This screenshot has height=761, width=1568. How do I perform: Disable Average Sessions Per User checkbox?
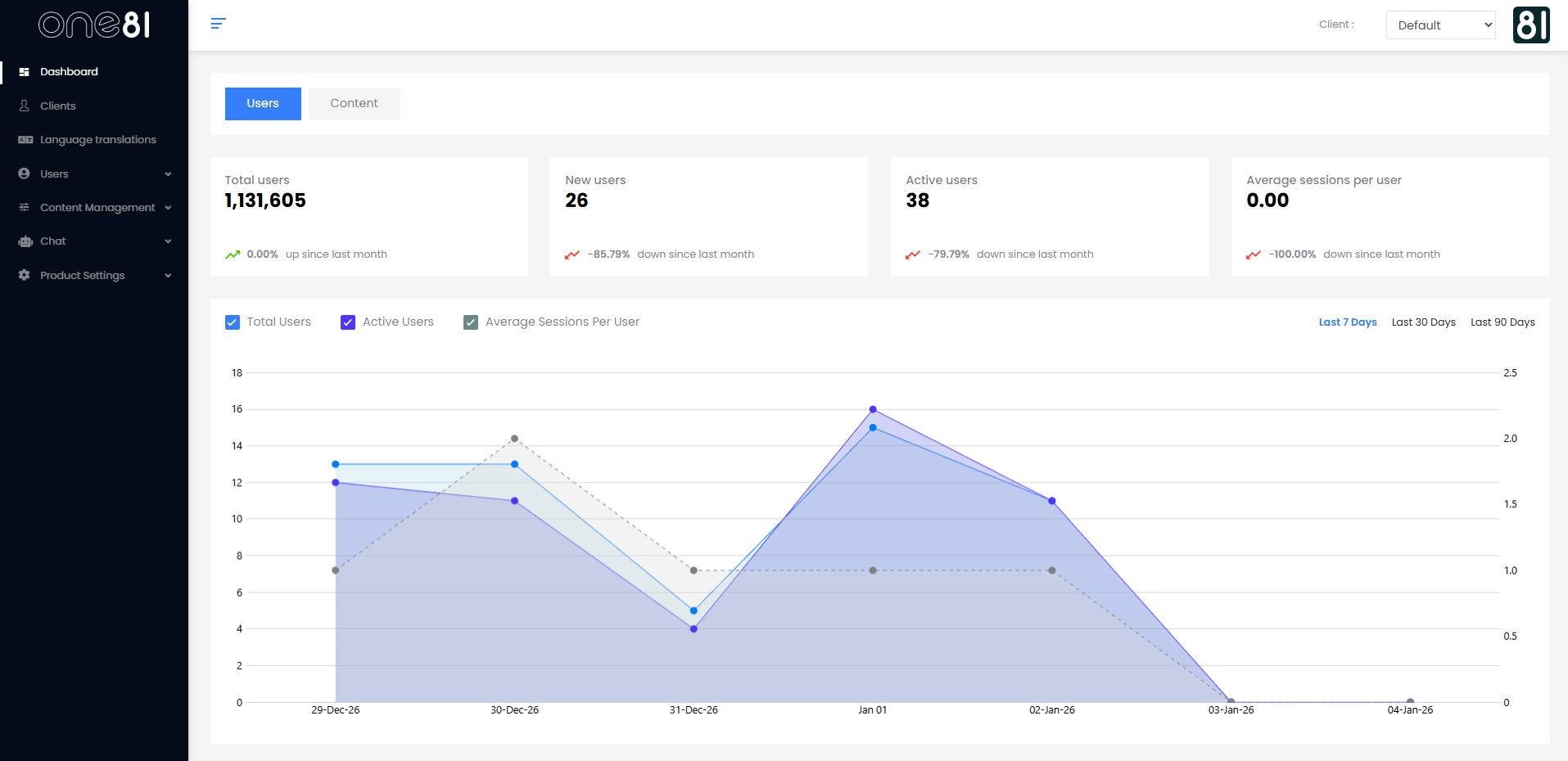click(471, 322)
